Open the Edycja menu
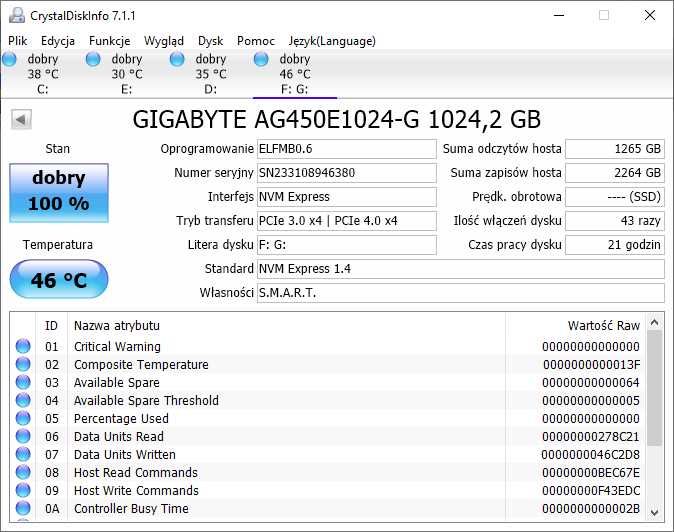The height and width of the screenshot is (532, 674). 58,41
